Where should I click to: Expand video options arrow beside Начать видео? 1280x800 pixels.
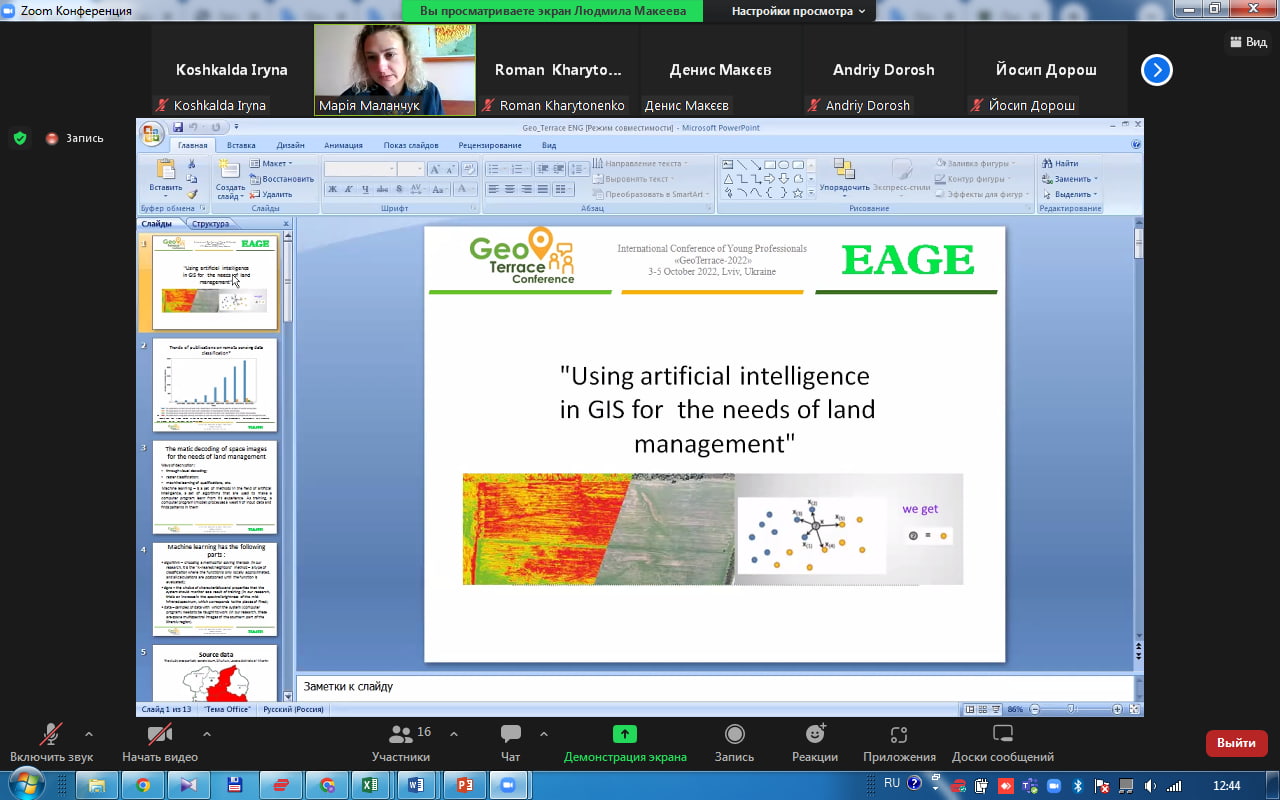tap(207, 734)
